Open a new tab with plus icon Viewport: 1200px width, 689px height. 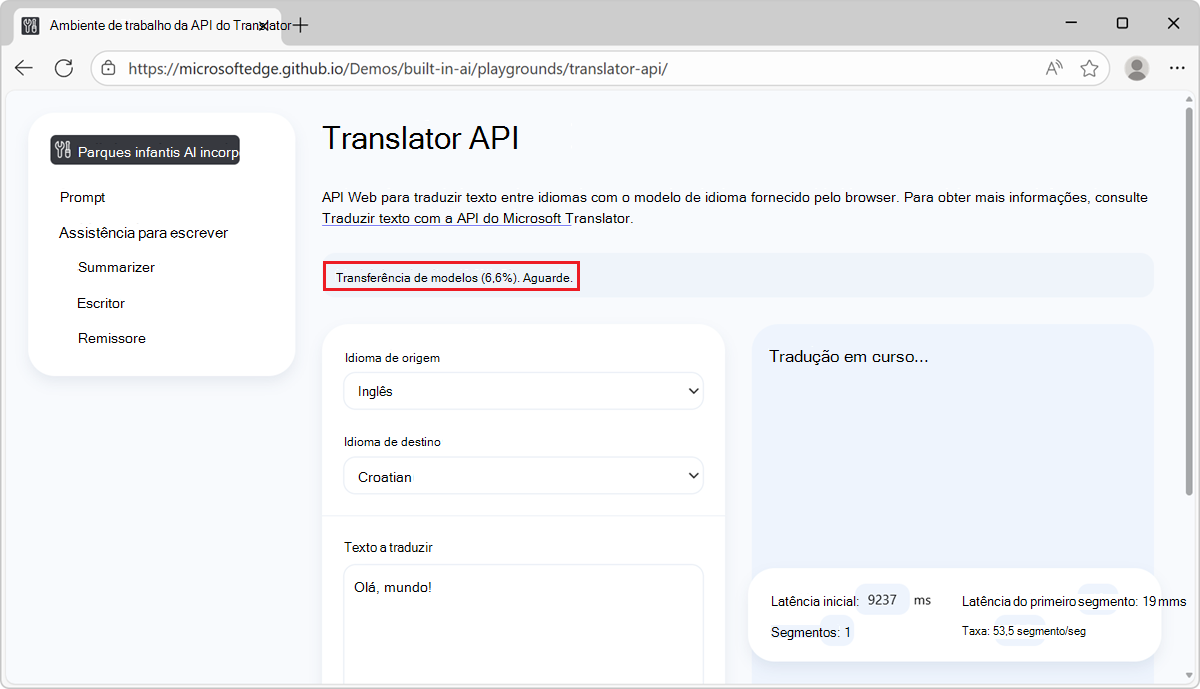click(300, 25)
